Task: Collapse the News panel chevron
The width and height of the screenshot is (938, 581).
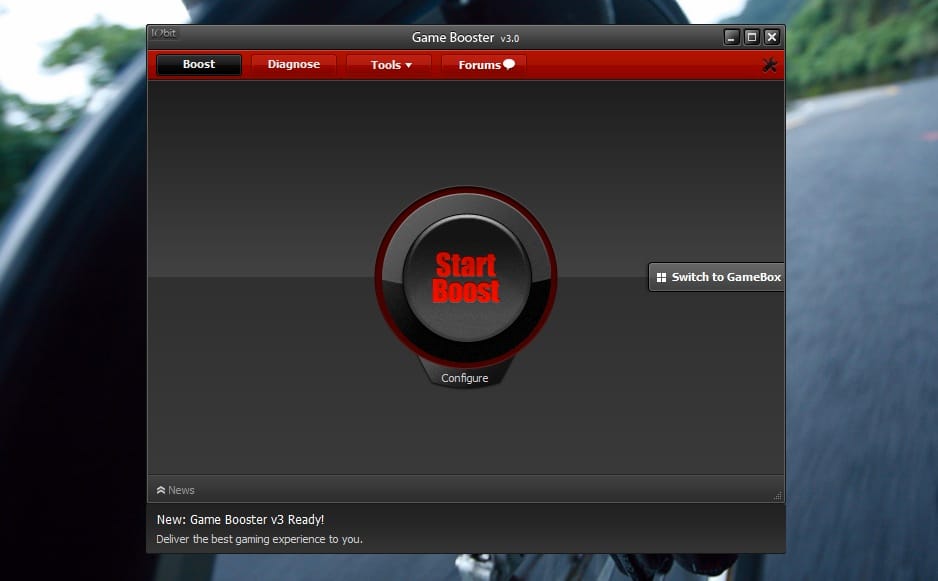Action: pos(161,490)
